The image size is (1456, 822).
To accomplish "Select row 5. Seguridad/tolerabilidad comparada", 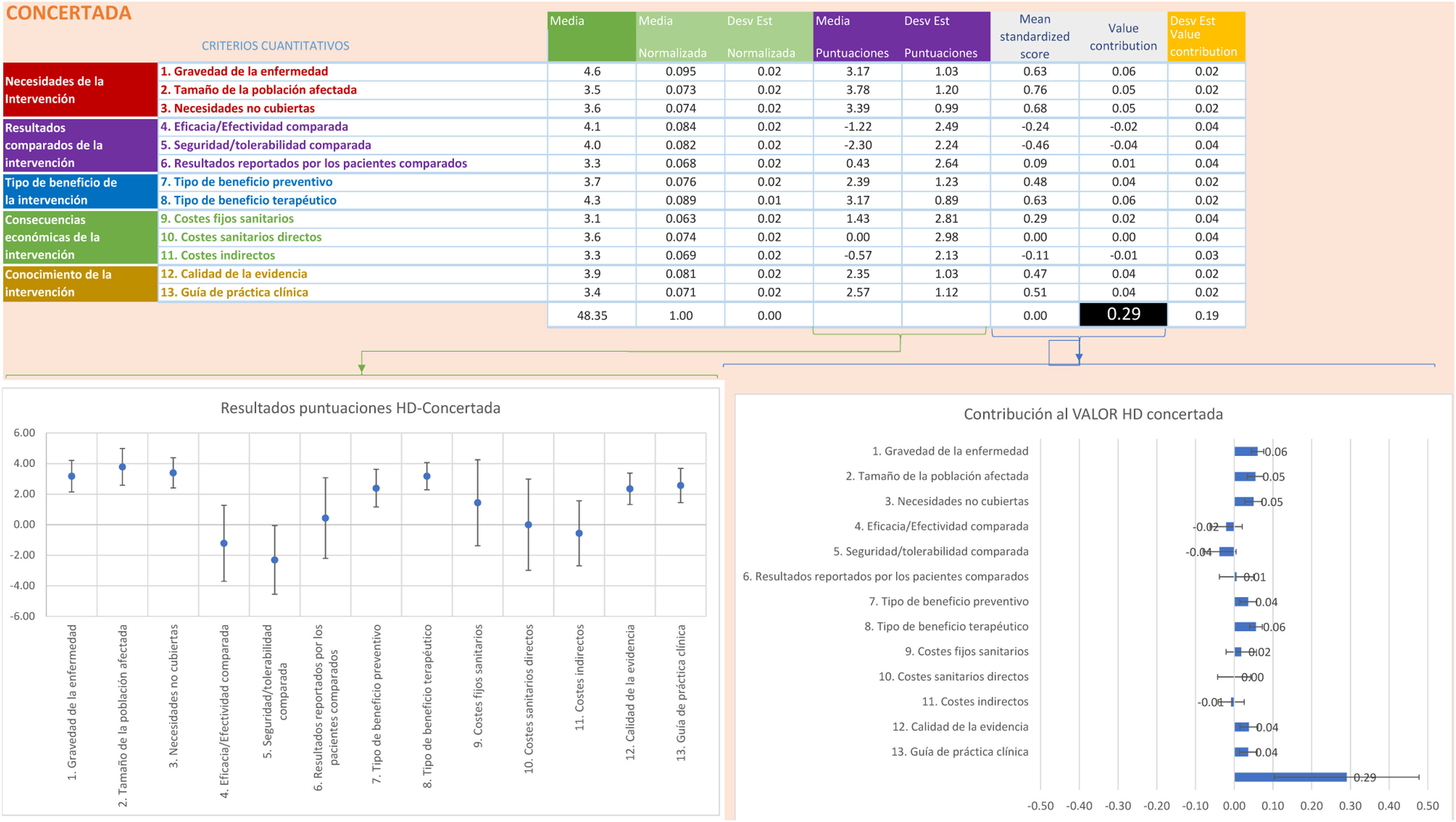I will (266, 145).
